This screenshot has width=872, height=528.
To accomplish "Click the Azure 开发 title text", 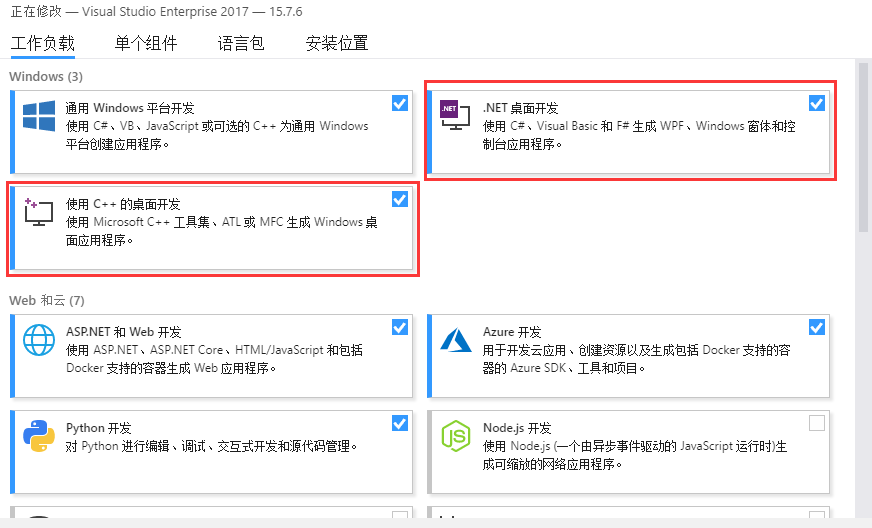I will (x=512, y=332).
